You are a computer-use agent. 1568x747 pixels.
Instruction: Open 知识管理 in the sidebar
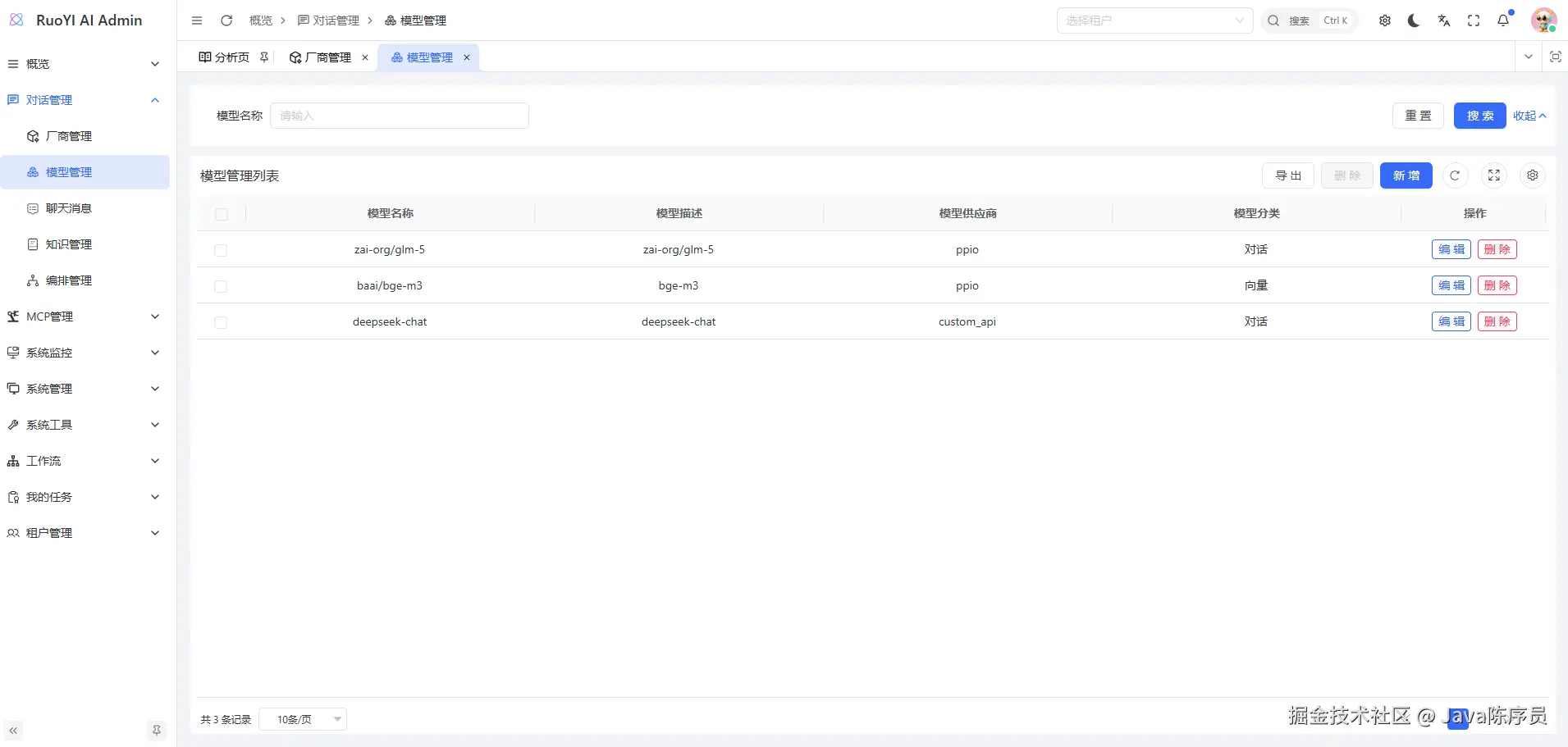[x=85, y=244]
